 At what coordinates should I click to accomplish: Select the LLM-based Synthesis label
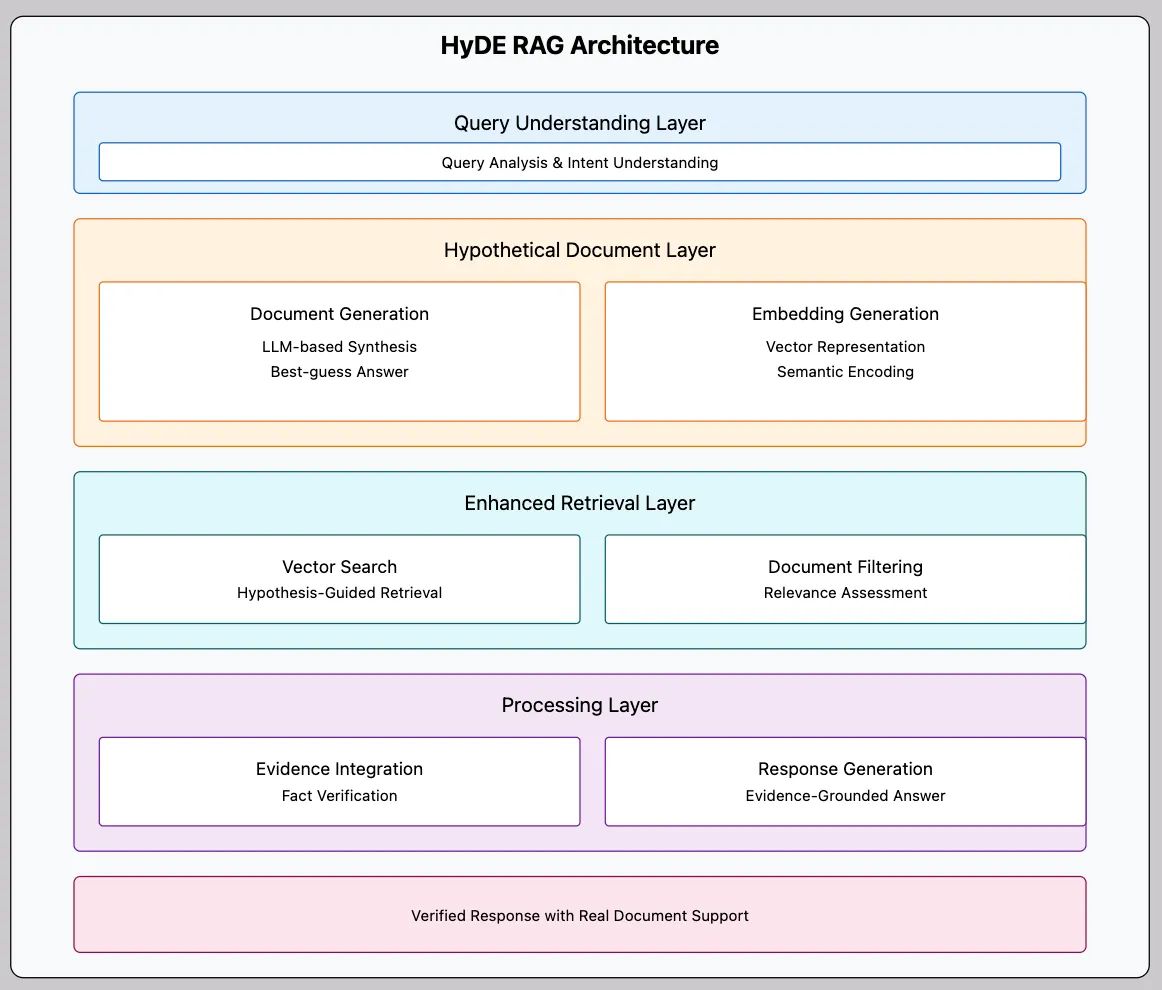pyautogui.click(x=339, y=347)
